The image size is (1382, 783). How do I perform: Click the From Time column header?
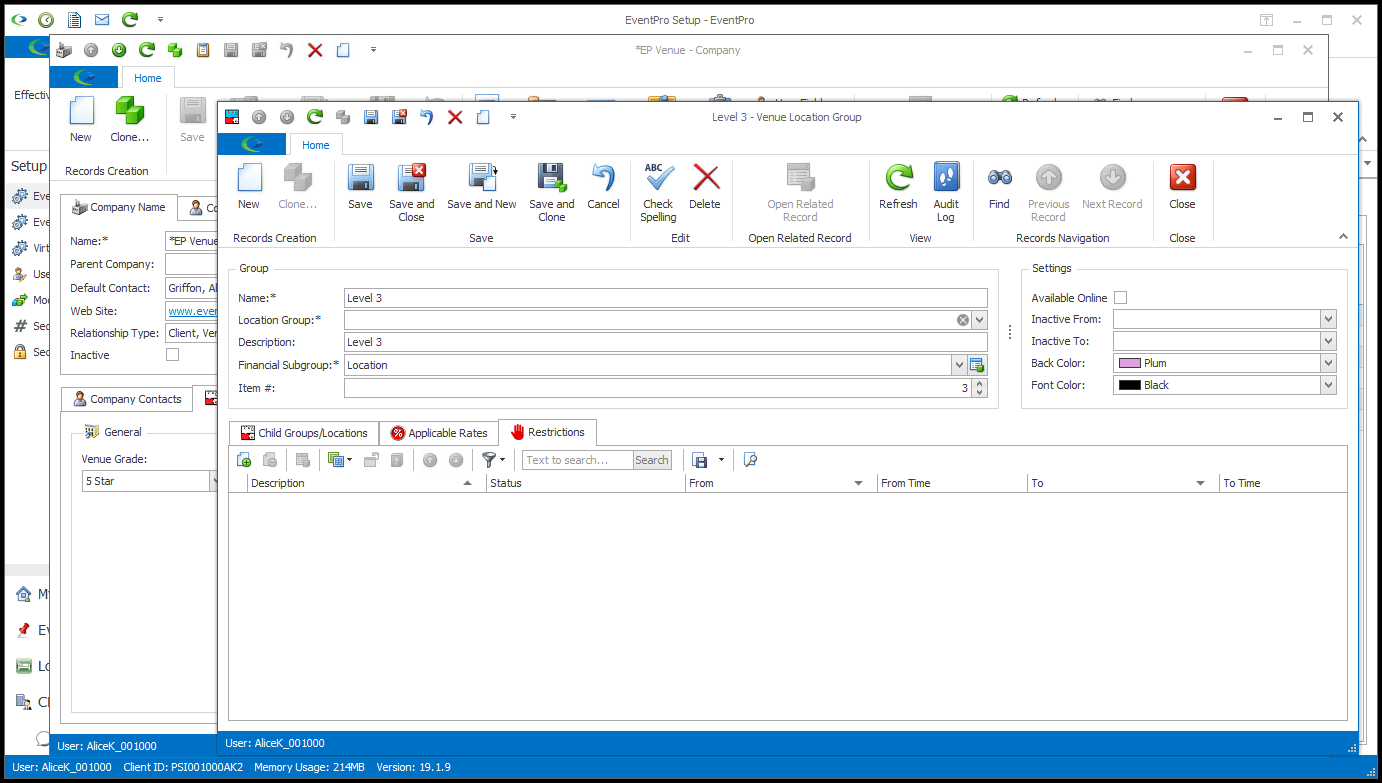click(952, 483)
